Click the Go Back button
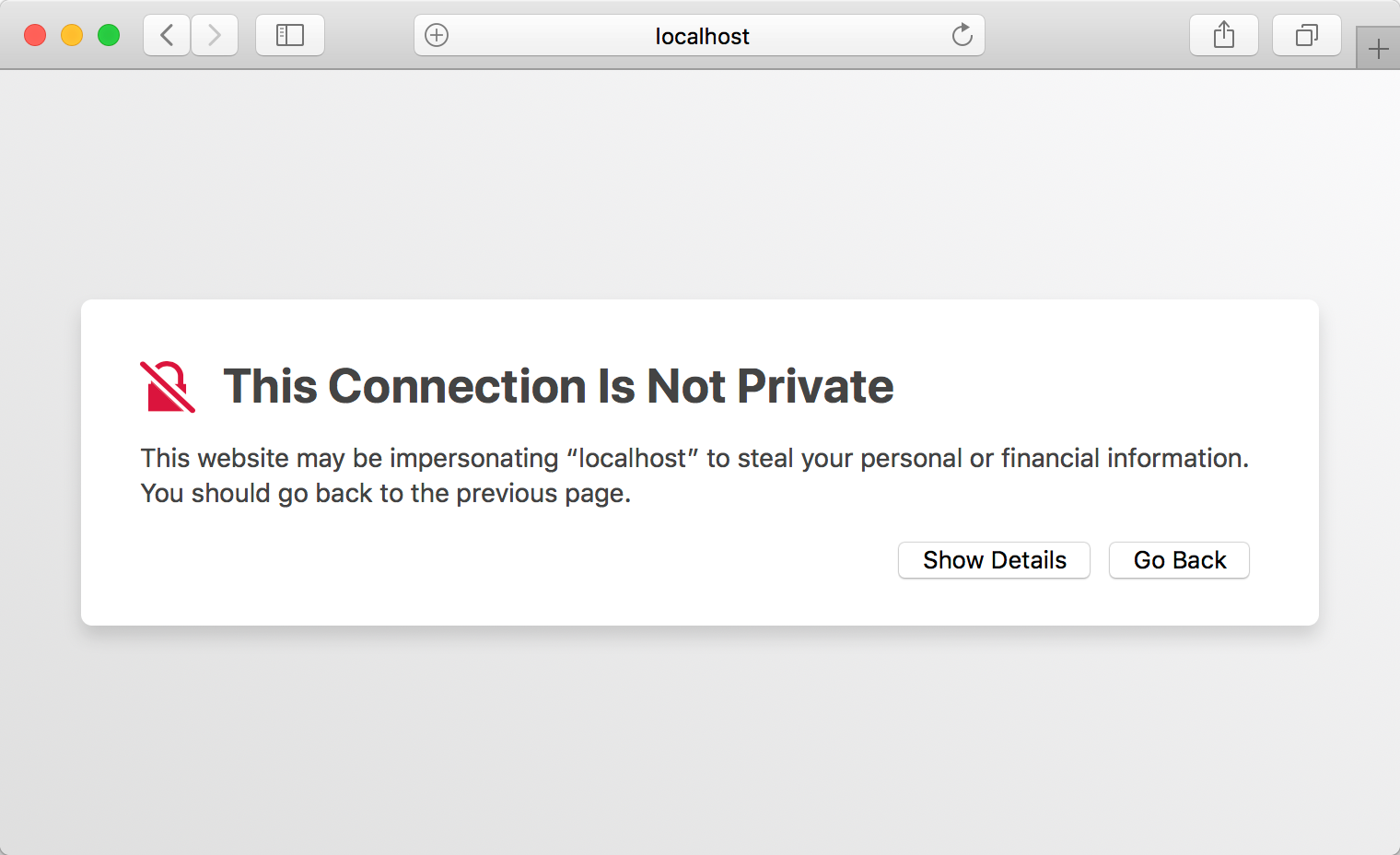1400x855 pixels. click(1179, 560)
